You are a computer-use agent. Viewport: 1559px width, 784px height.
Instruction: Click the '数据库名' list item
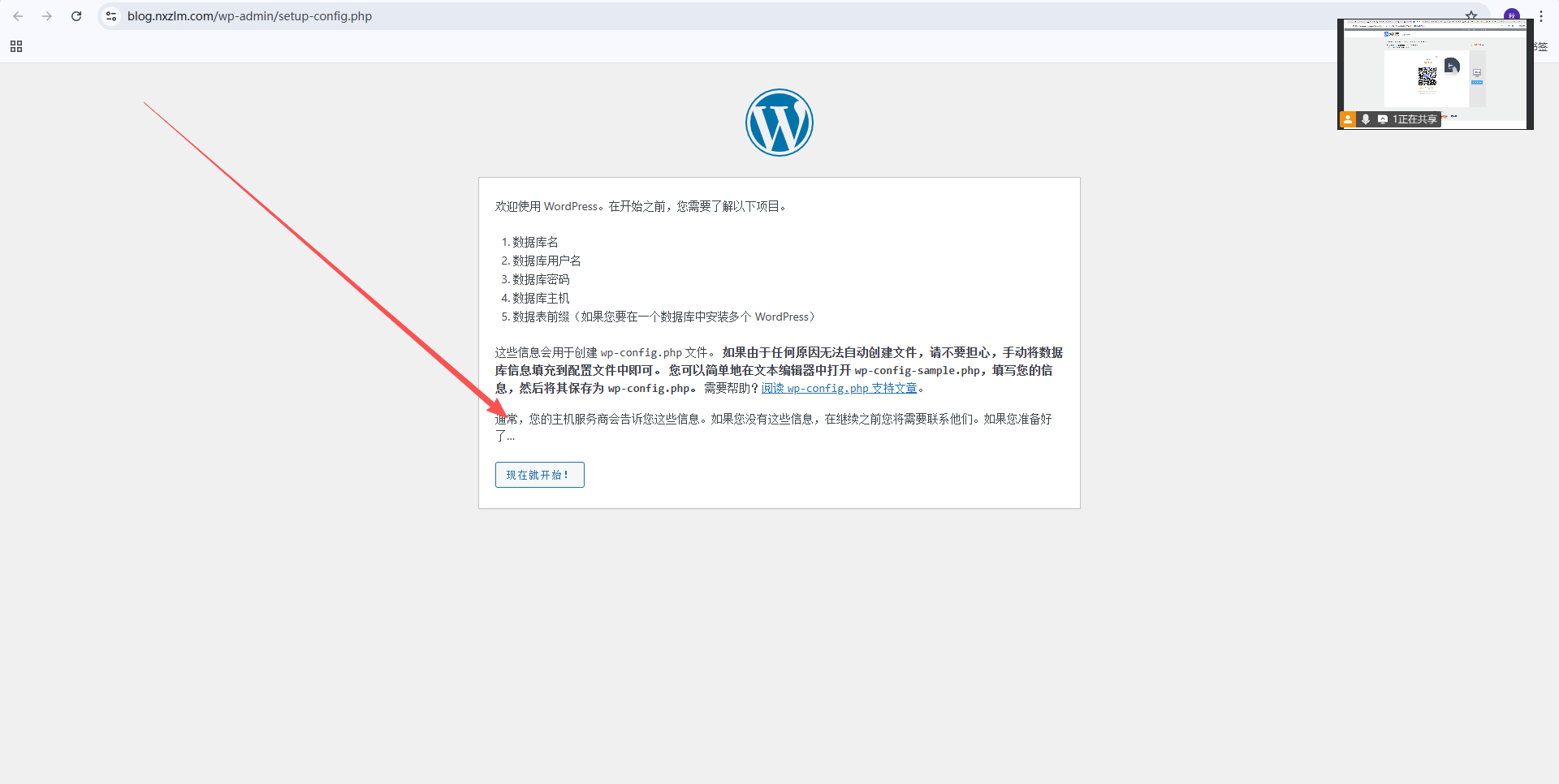tap(535, 243)
